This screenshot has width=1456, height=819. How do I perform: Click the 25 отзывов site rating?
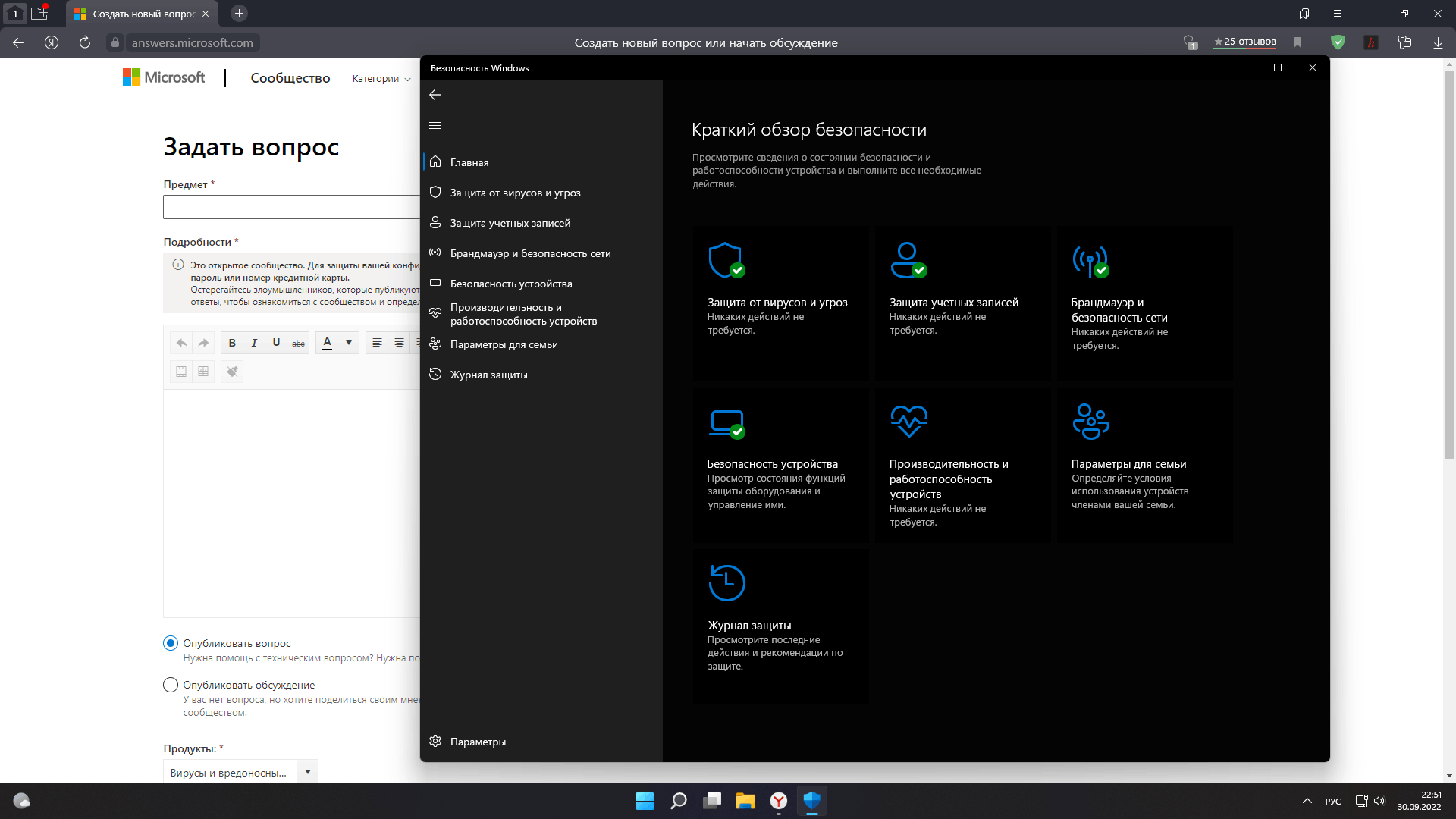1244,42
